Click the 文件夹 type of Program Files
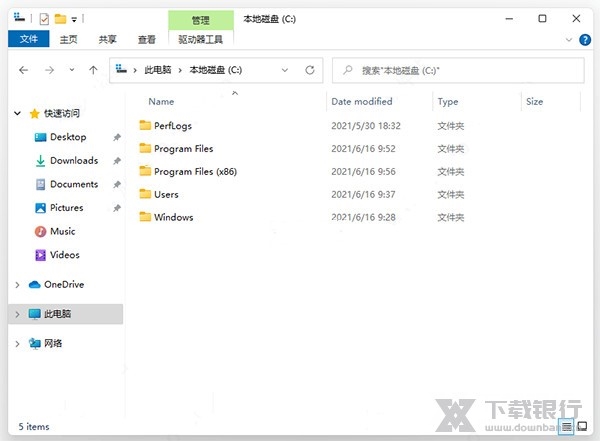Screen dimensions: 600x441 tap(451, 149)
